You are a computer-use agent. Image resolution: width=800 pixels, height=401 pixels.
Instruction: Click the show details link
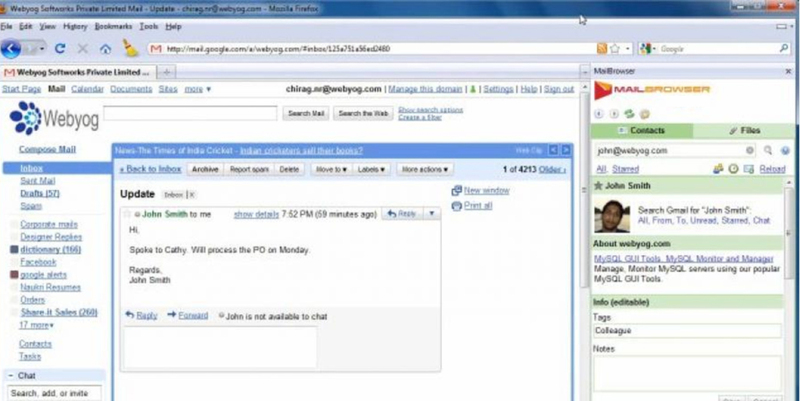click(256, 214)
